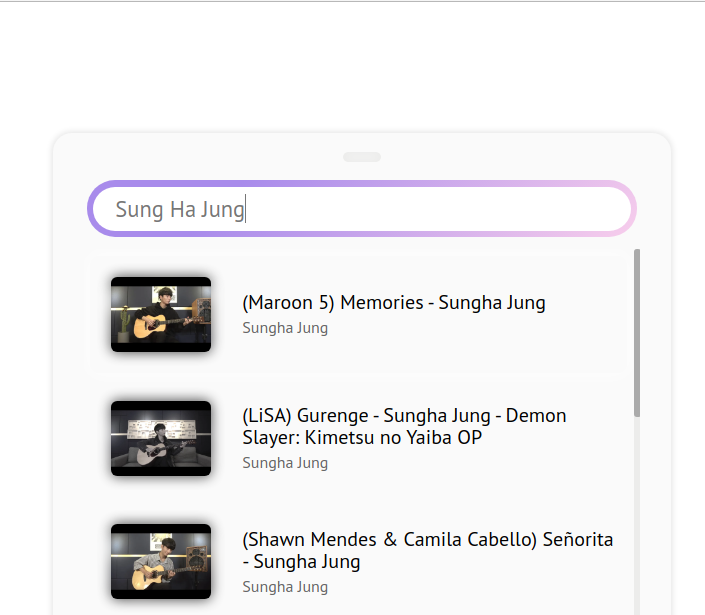Click Sungha Jung channel name under Memories
The width and height of the screenshot is (705, 615).
tap(285, 328)
